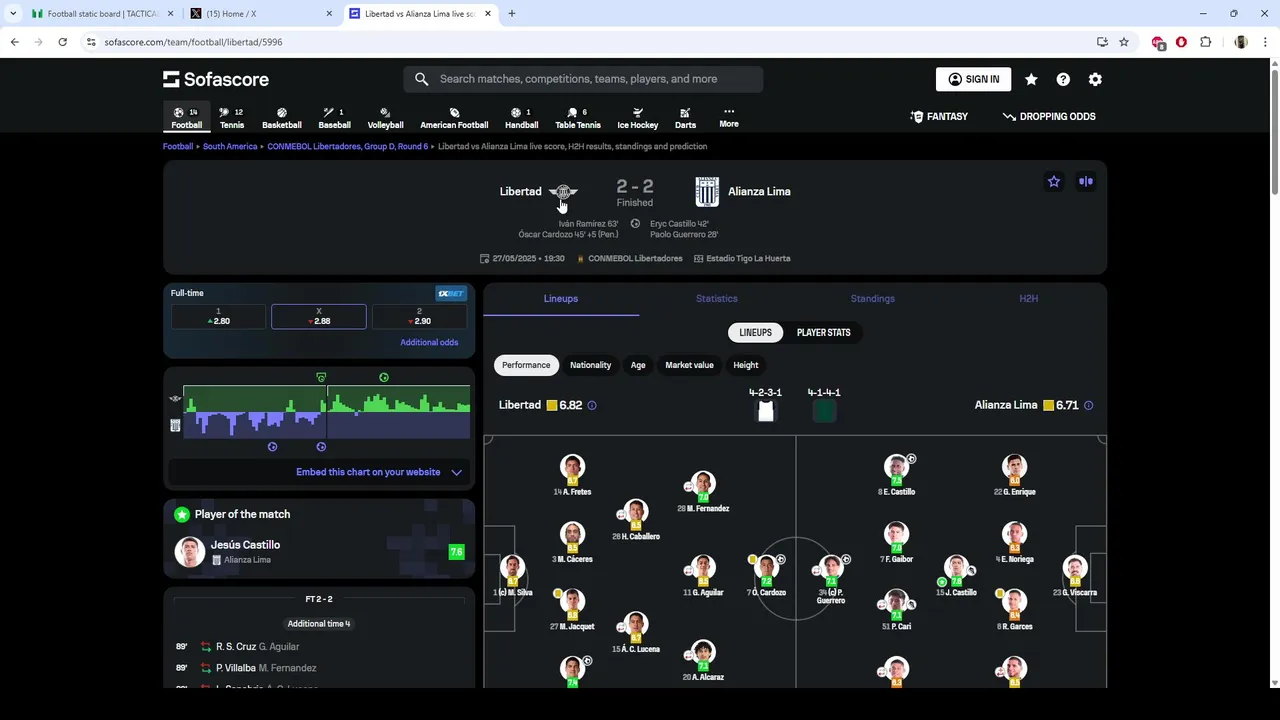Switch to the H2H tab
The height and width of the screenshot is (720, 1280).
(x=1029, y=298)
